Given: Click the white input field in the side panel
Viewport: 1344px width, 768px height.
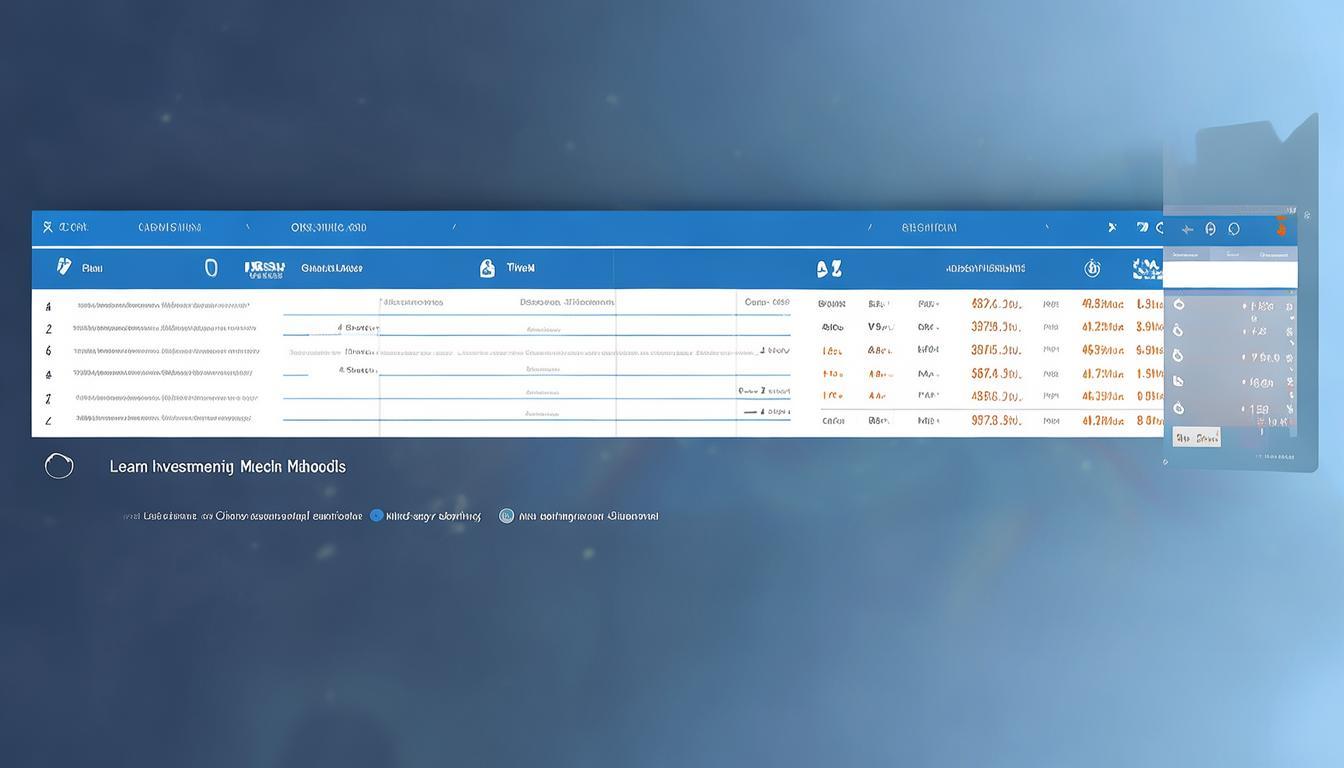Looking at the screenshot, I should tap(1230, 276).
